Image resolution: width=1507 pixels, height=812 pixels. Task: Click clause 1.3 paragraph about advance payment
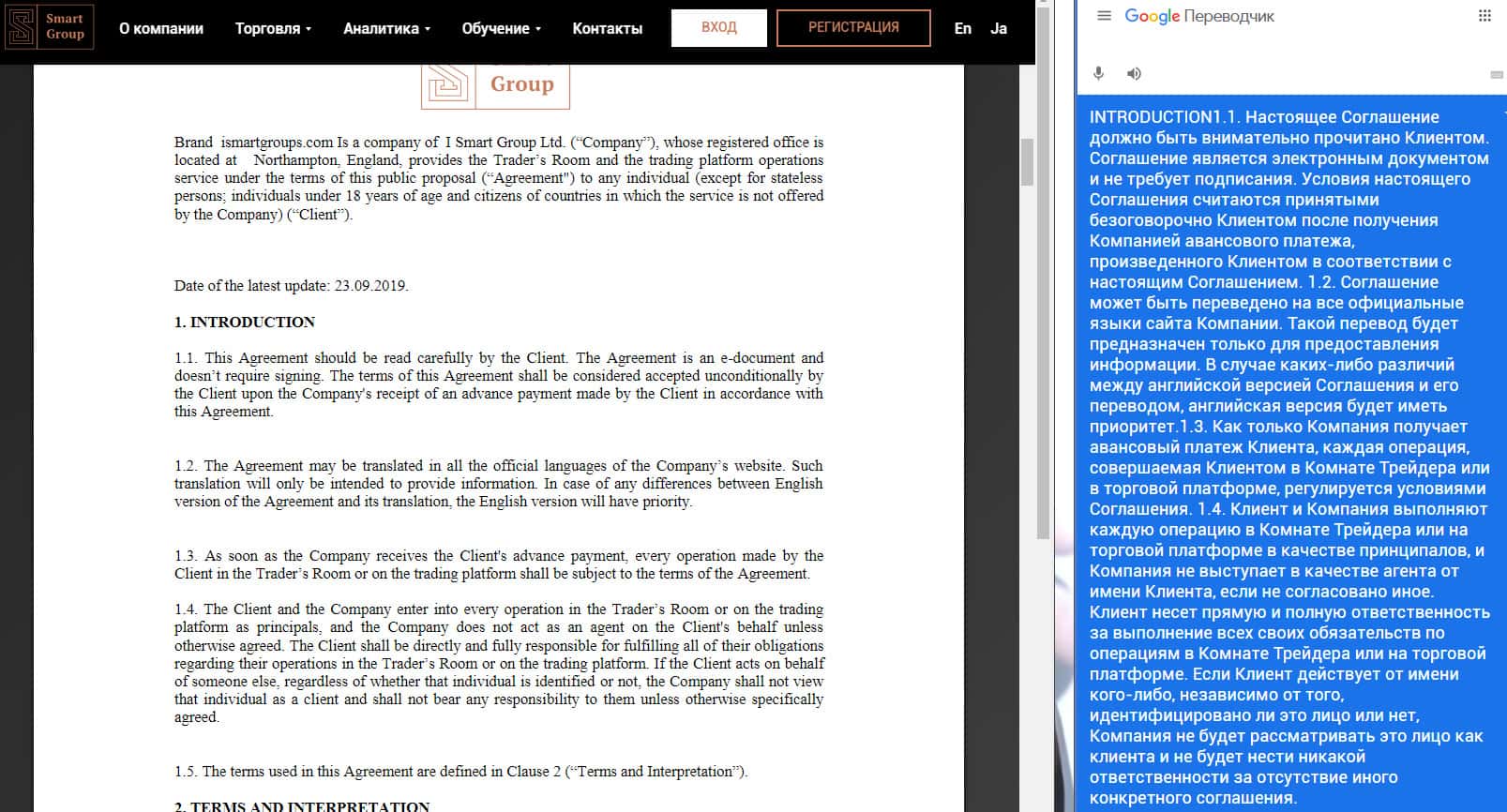pos(499,564)
